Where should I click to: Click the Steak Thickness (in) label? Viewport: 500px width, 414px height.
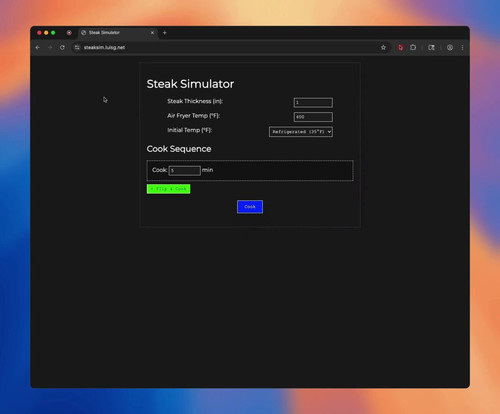[195, 101]
